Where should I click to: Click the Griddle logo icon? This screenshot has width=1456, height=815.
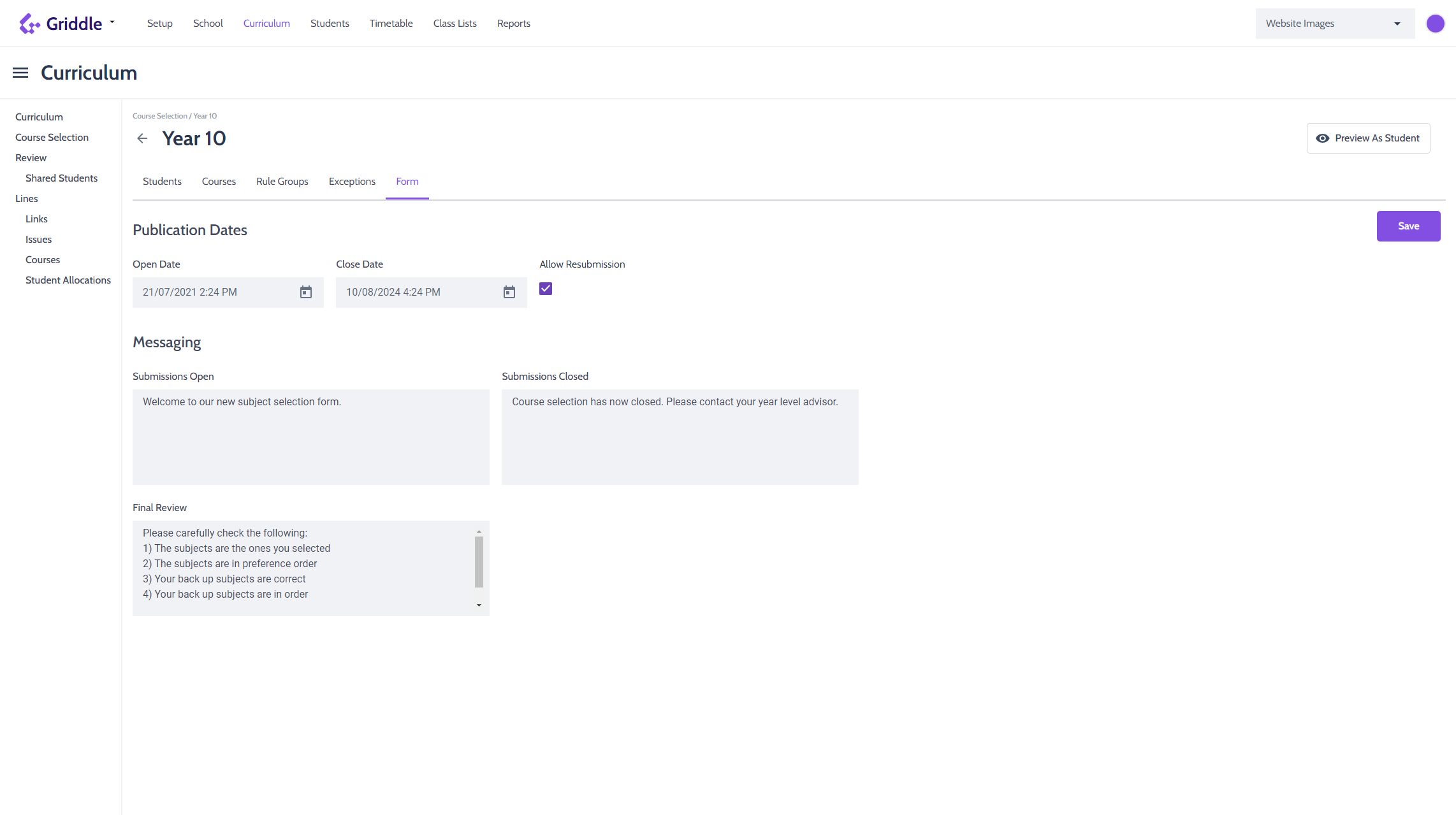(x=29, y=24)
